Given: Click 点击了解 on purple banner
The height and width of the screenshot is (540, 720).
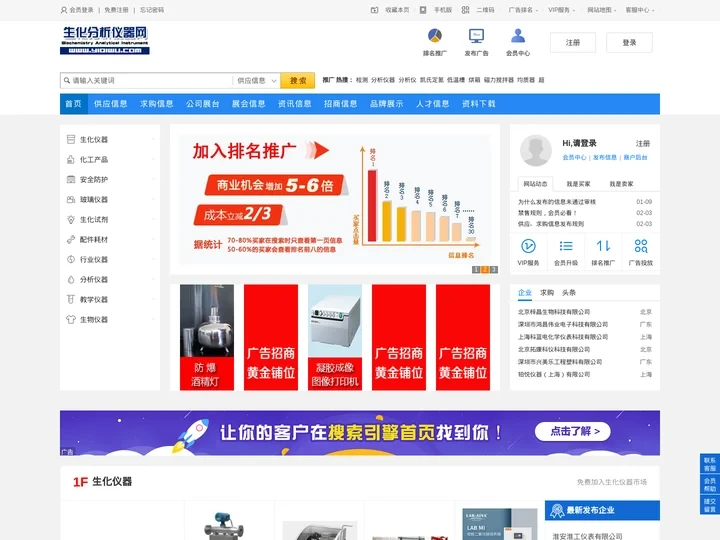Looking at the screenshot, I should [573, 431].
